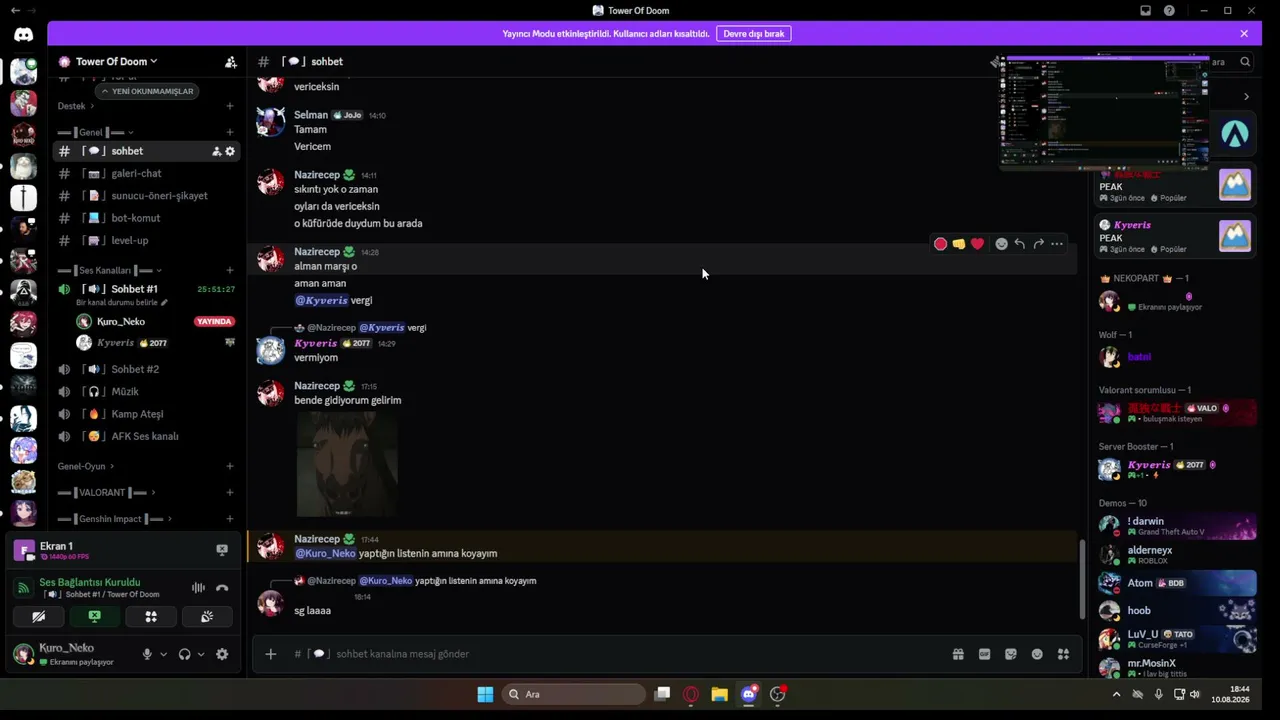
Task: Disconnect from voice with hang-up icon
Action: [222, 588]
